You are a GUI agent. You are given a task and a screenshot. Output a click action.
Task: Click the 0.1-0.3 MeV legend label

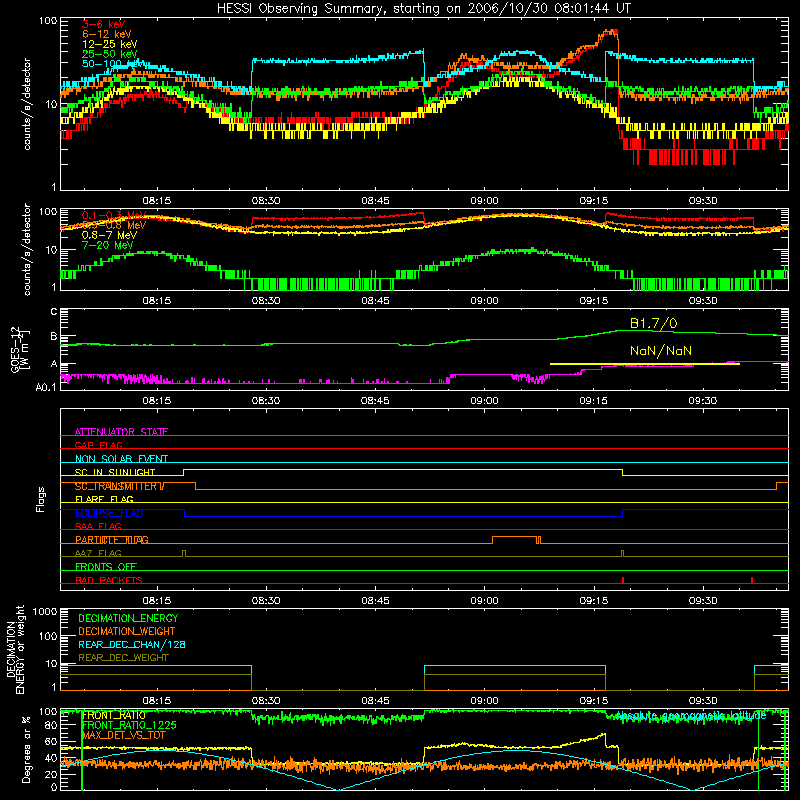coord(114,215)
